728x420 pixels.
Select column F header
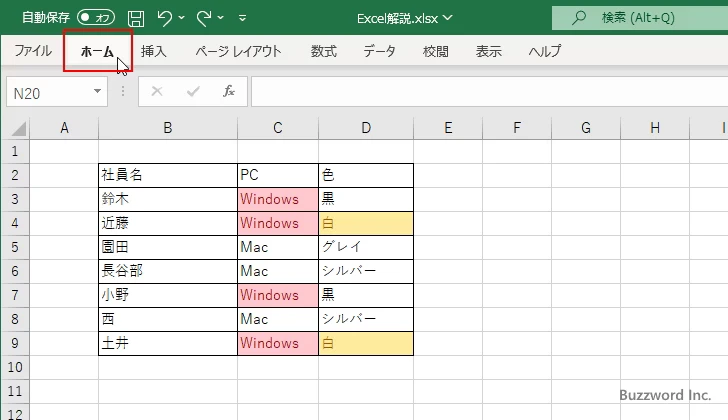pos(517,128)
